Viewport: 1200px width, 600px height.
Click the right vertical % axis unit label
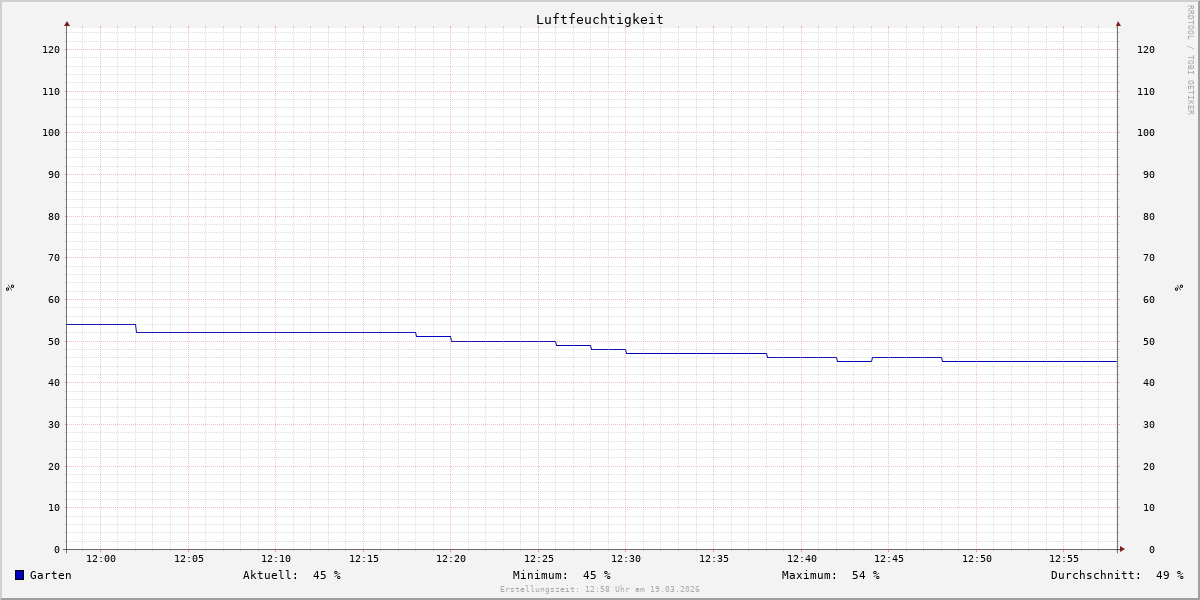pyautogui.click(x=1179, y=287)
